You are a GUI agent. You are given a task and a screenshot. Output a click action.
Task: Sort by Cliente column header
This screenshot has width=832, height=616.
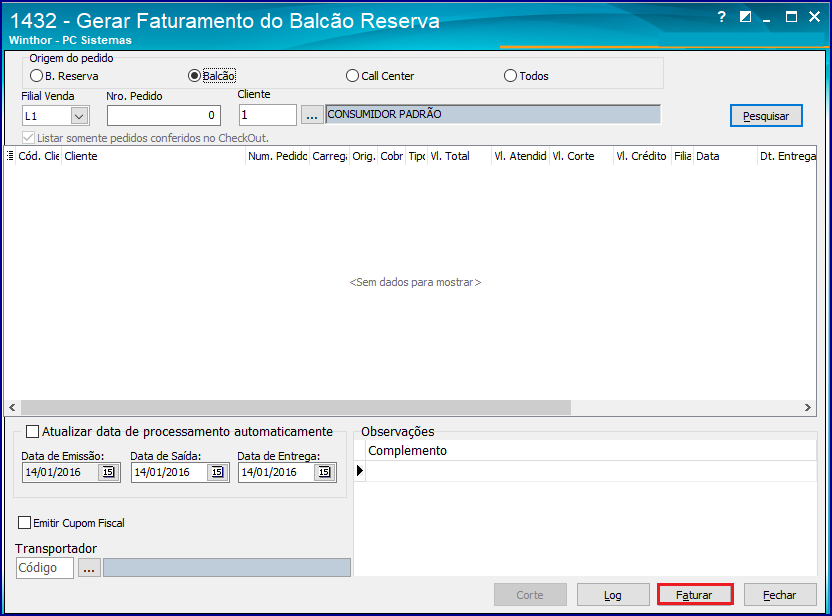click(x=153, y=156)
